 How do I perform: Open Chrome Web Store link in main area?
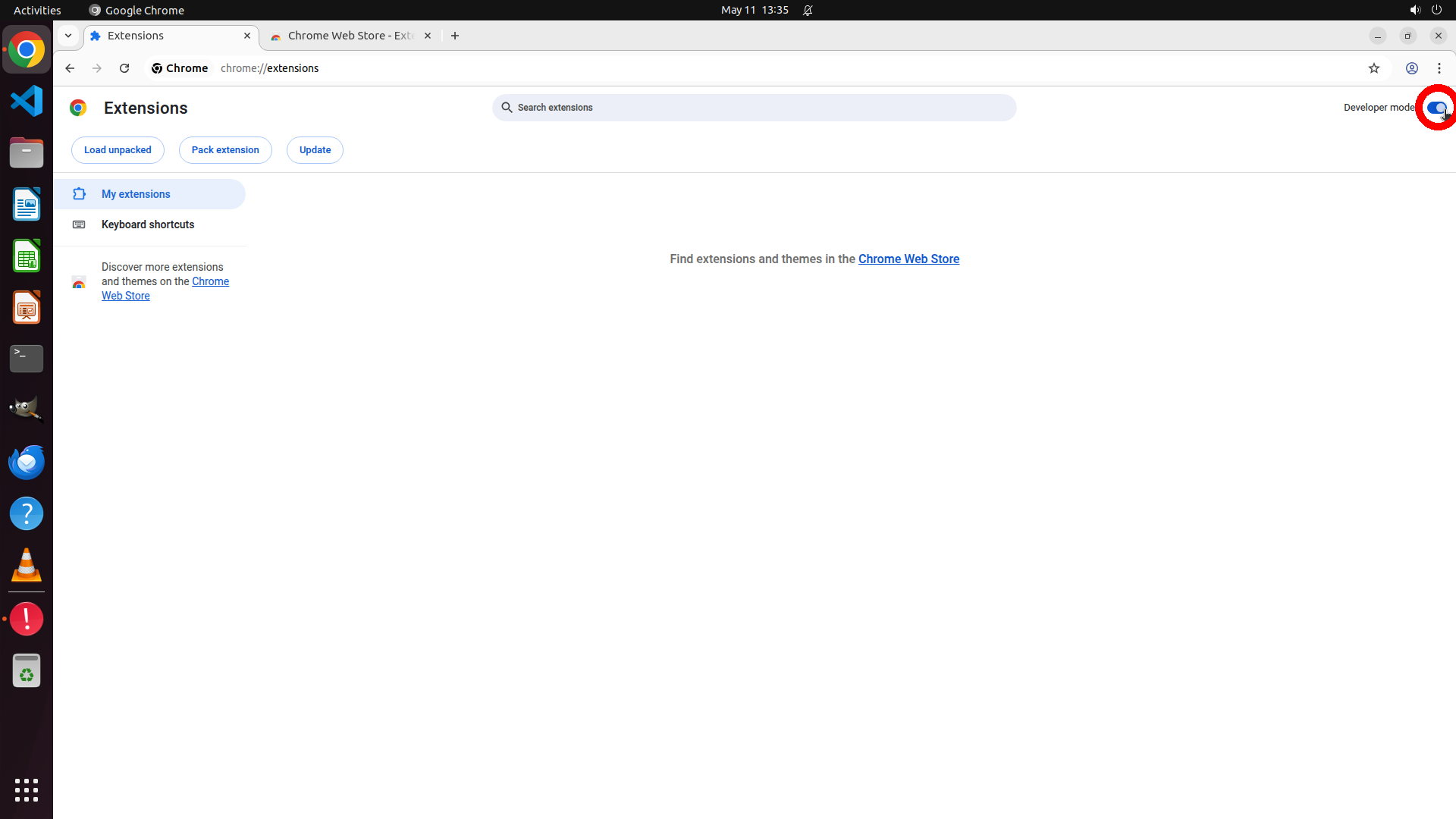(x=908, y=259)
